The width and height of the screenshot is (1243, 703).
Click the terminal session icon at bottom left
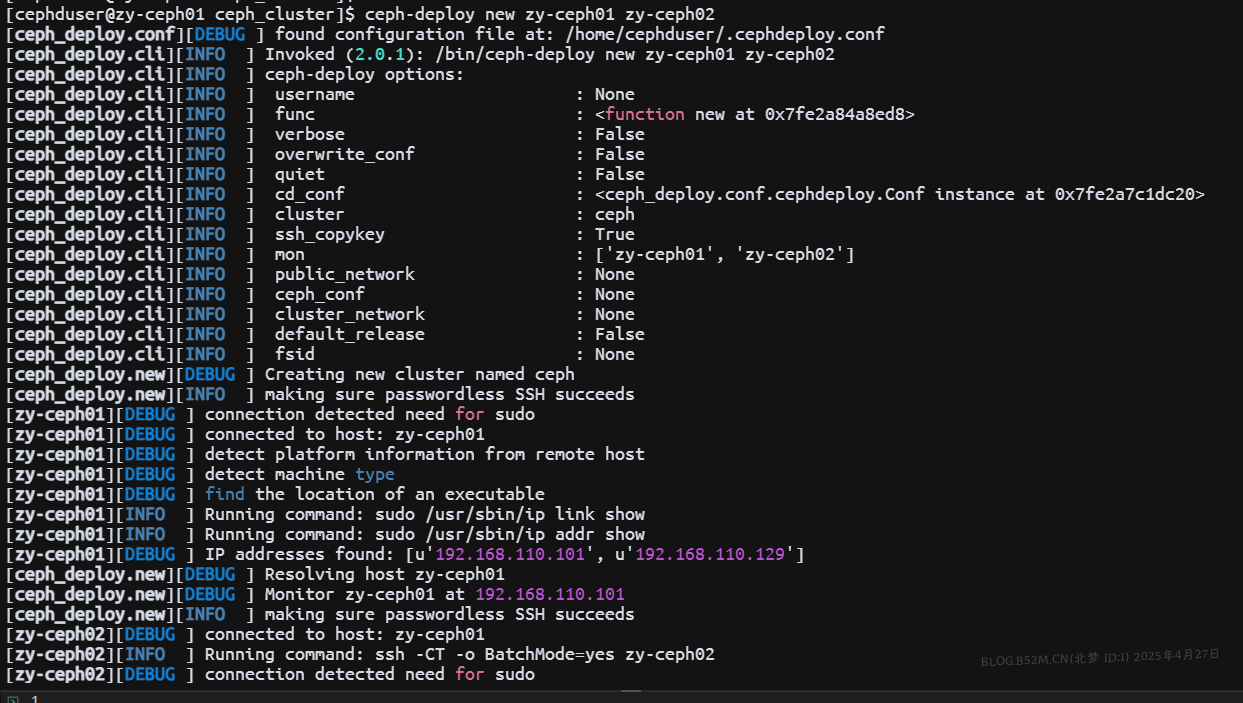(12, 699)
